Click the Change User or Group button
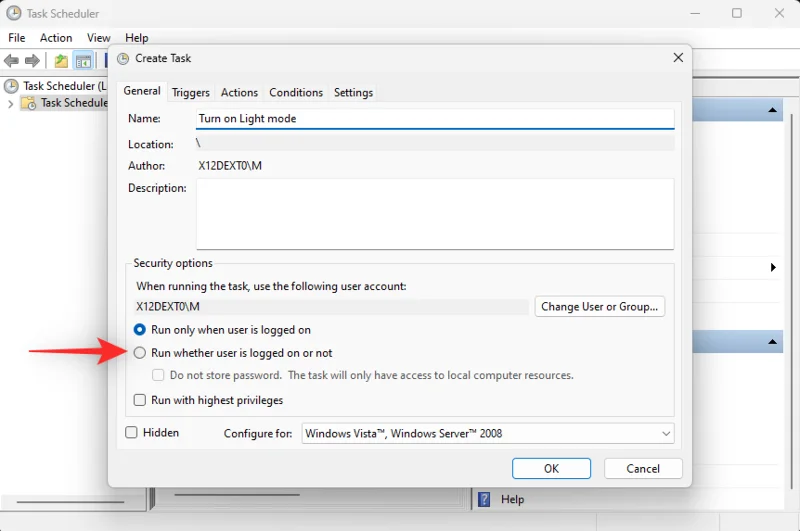800x531 pixels. 599,307
